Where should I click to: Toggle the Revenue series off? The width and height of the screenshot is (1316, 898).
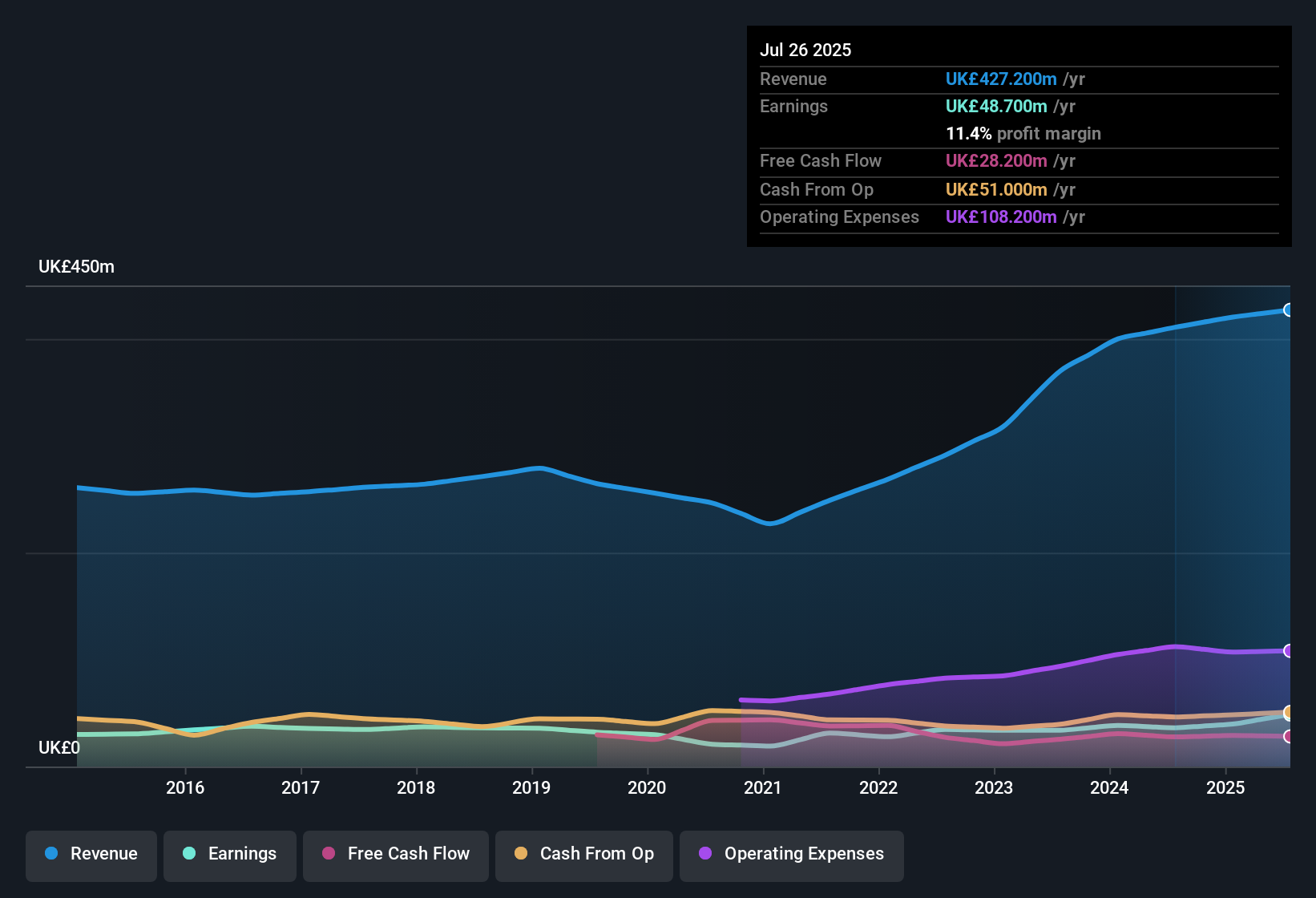coord(91,855)
